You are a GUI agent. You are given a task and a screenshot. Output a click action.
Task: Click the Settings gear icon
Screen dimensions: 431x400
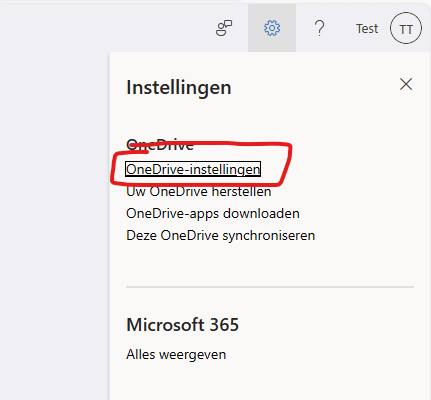pos(272,28)
